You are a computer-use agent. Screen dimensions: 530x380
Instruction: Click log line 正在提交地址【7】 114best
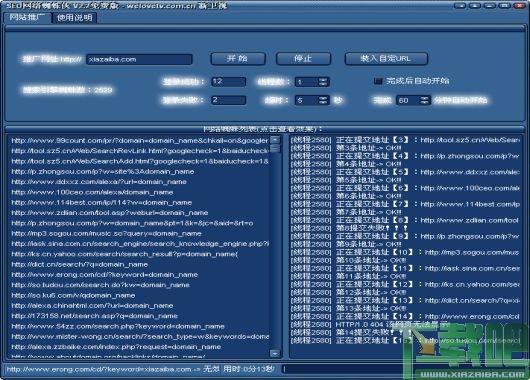(x=405, y=204)
